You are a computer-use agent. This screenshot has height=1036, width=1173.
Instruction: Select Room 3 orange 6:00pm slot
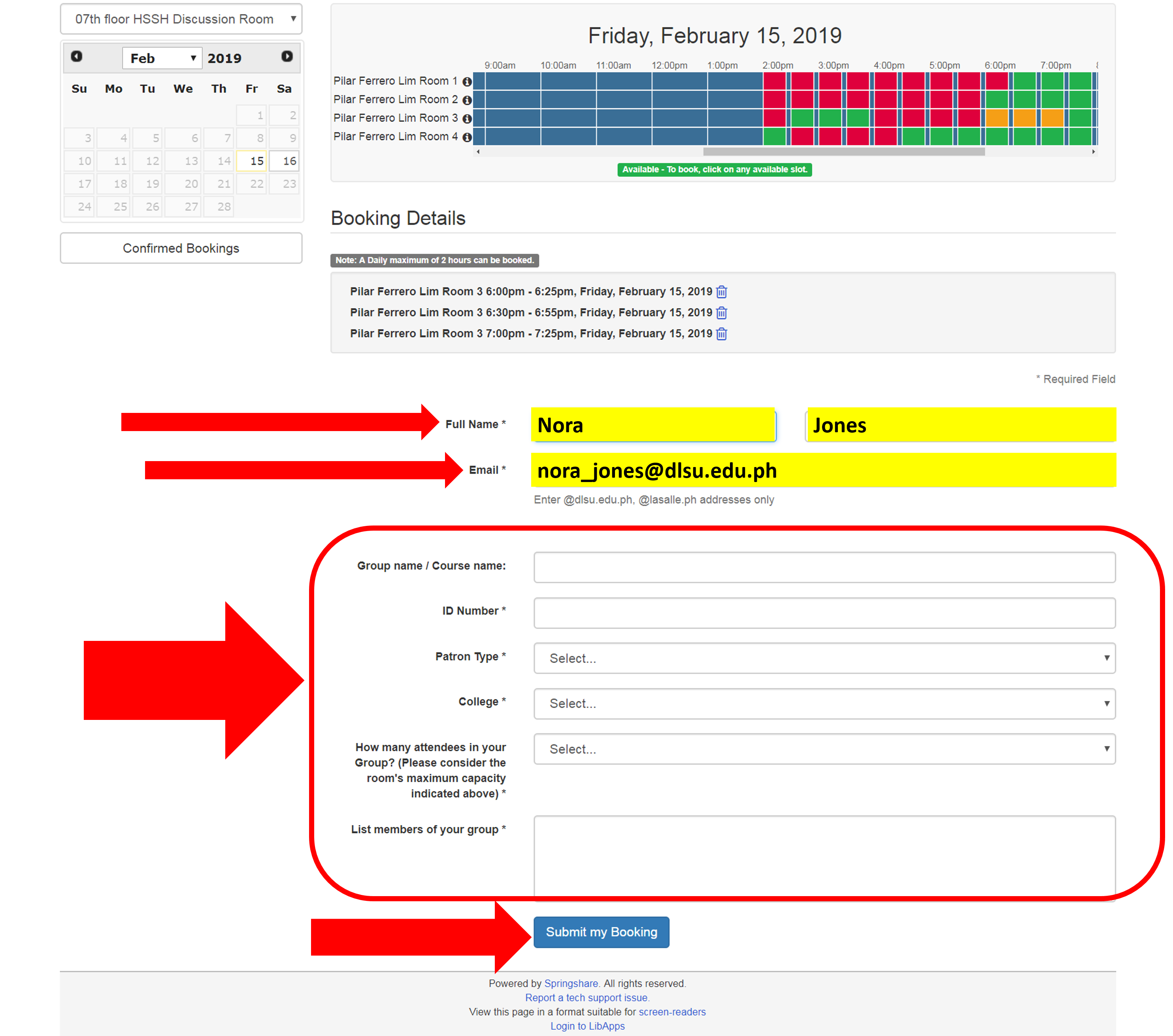tap(997, 118)
